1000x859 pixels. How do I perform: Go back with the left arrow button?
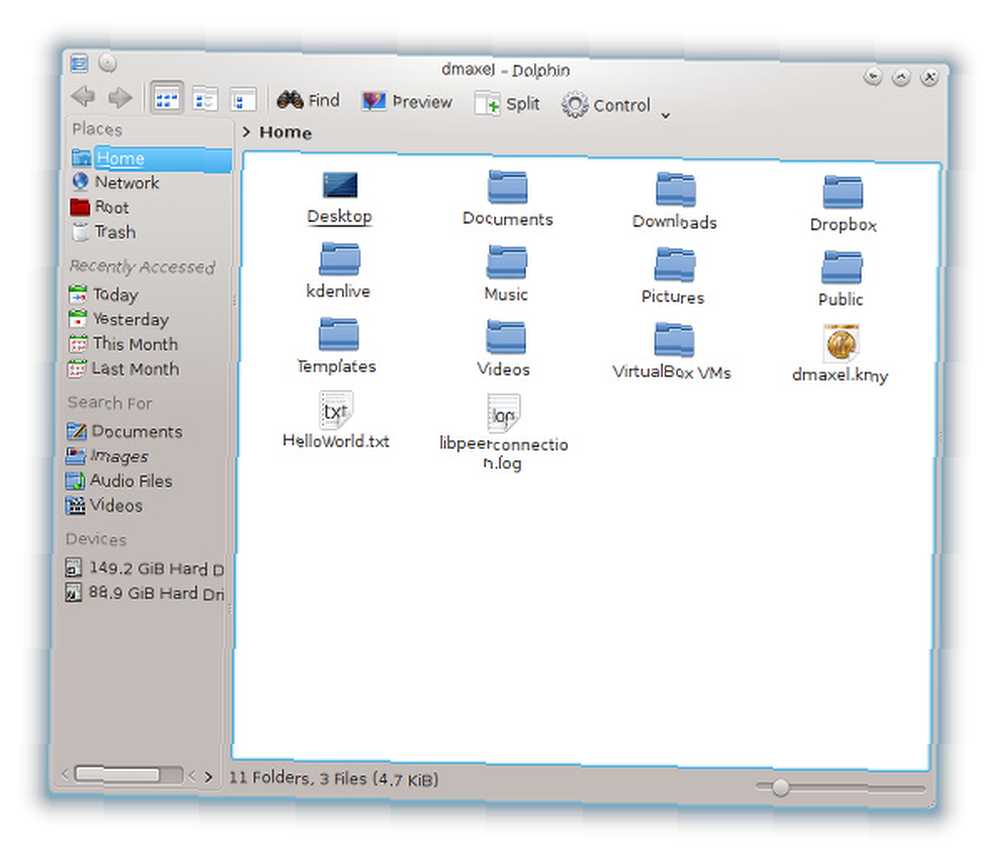pos(83,96)
